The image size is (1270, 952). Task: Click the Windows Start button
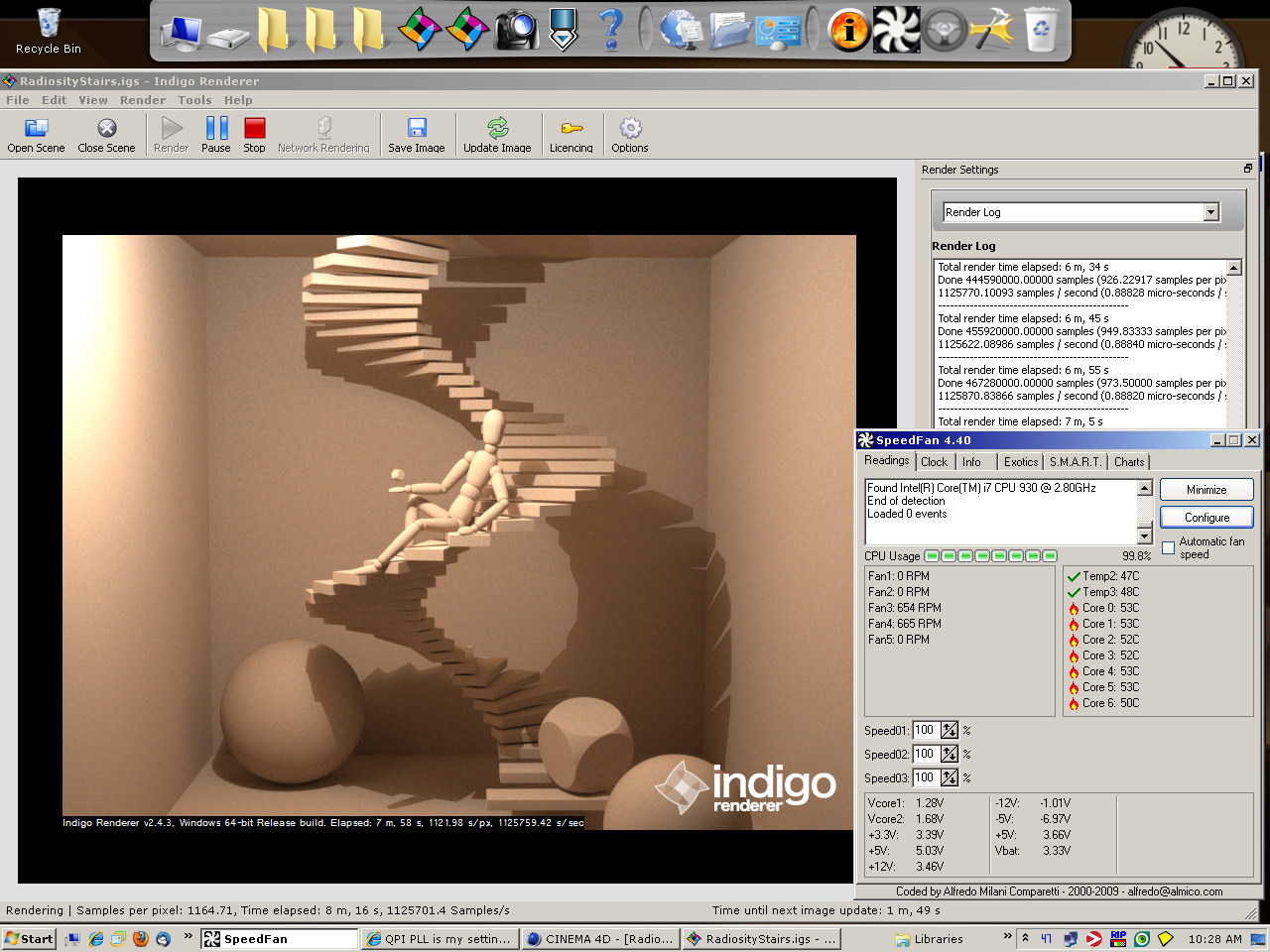click(x=29, y=938)
